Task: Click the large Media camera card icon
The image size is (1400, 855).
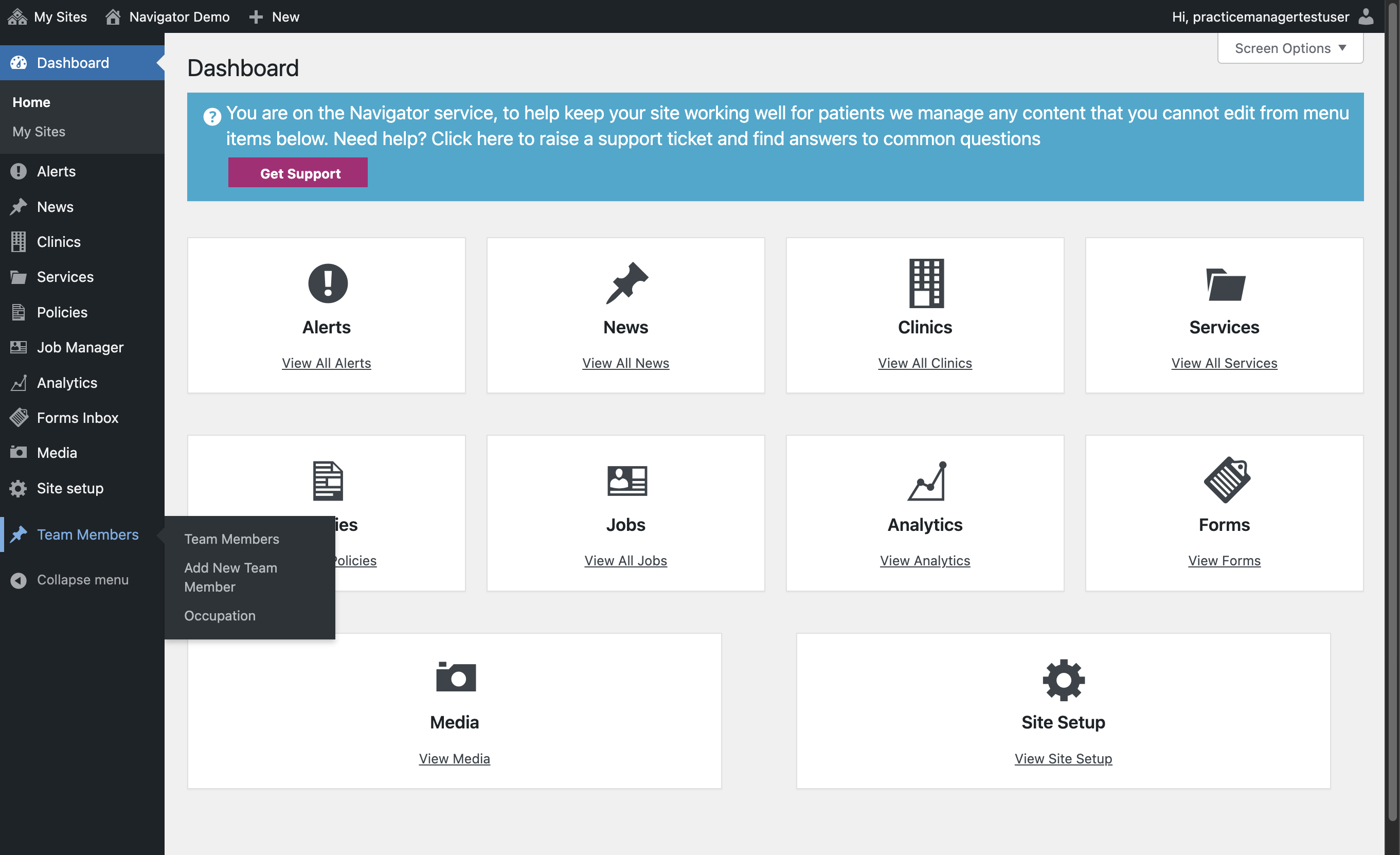Action: (456, 676)
